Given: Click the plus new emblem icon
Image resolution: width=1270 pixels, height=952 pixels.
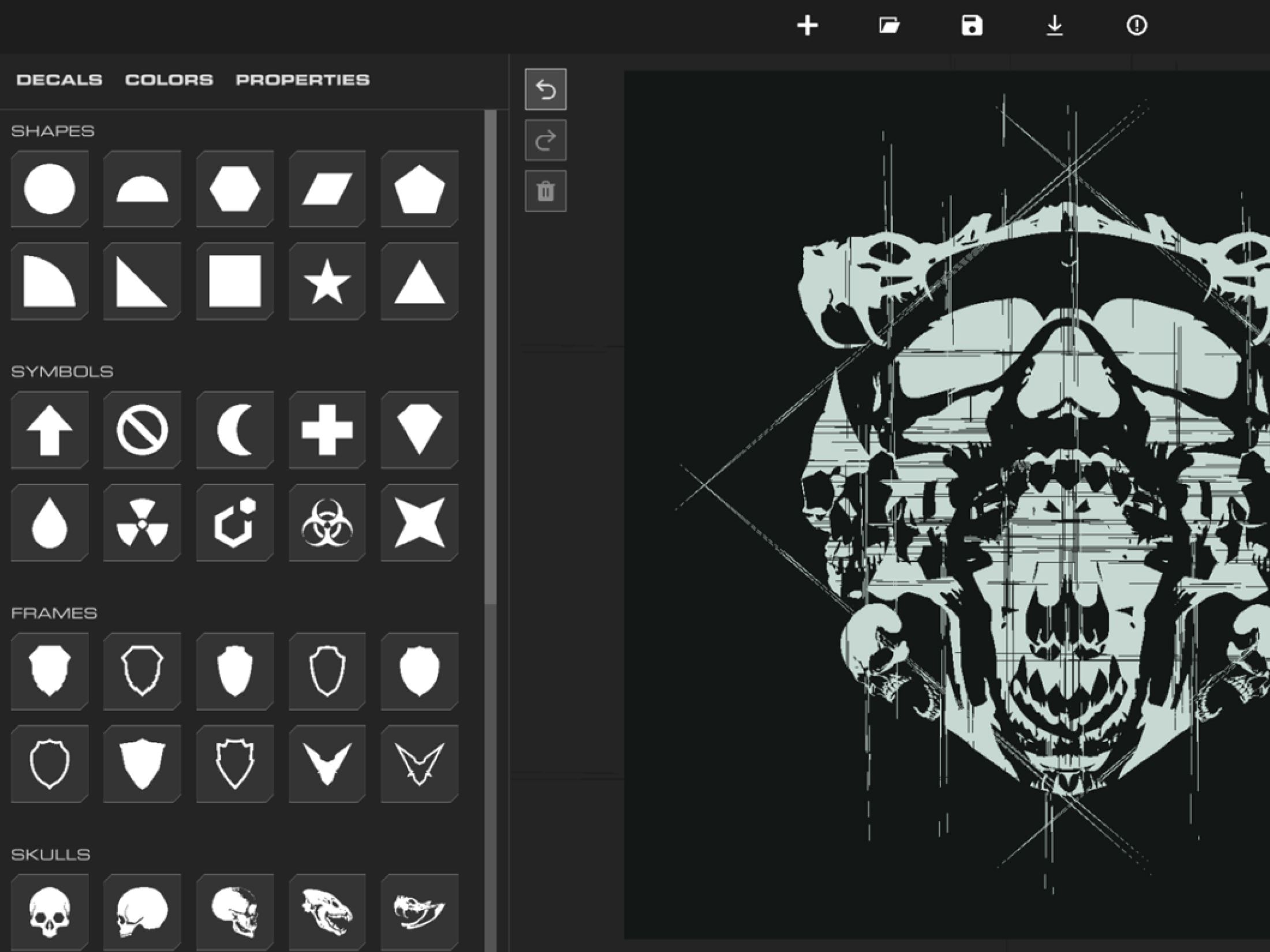Looking at the screenshot, I should coord(807,26).
